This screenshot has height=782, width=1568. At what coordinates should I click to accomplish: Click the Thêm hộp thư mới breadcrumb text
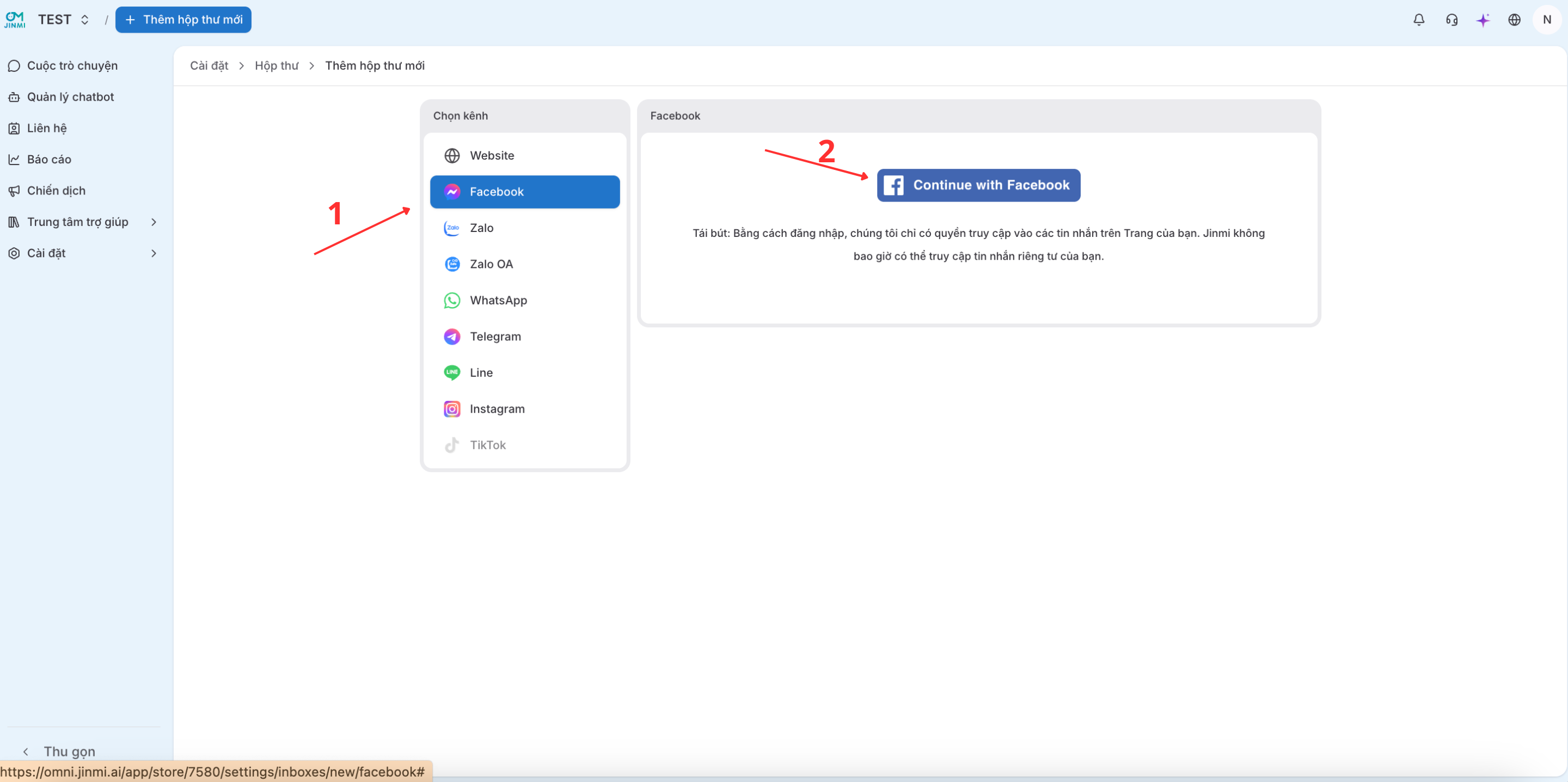pos(375,65)
